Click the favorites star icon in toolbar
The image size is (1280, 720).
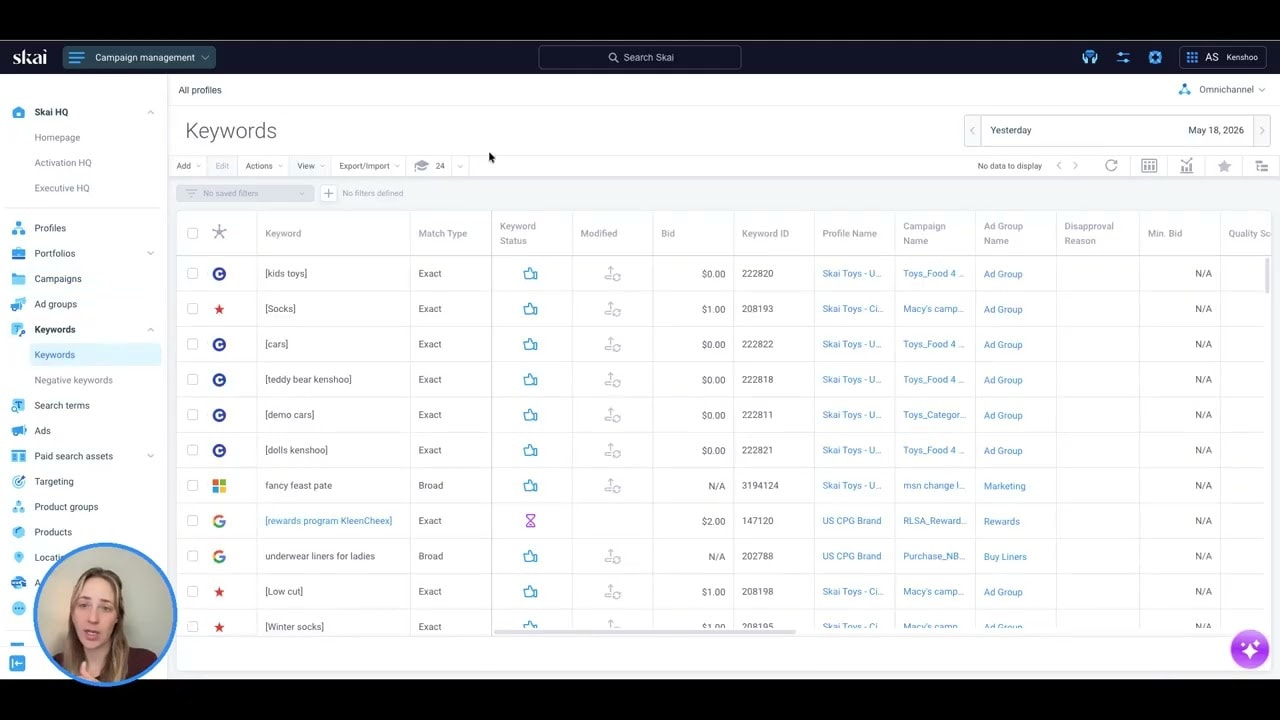[1224, 166]
